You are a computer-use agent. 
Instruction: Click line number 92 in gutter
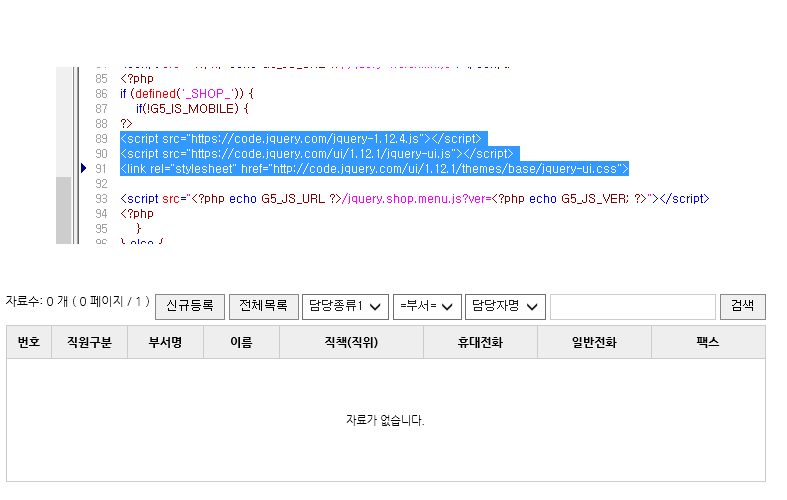pyautogui.click(x=101, y=184)
